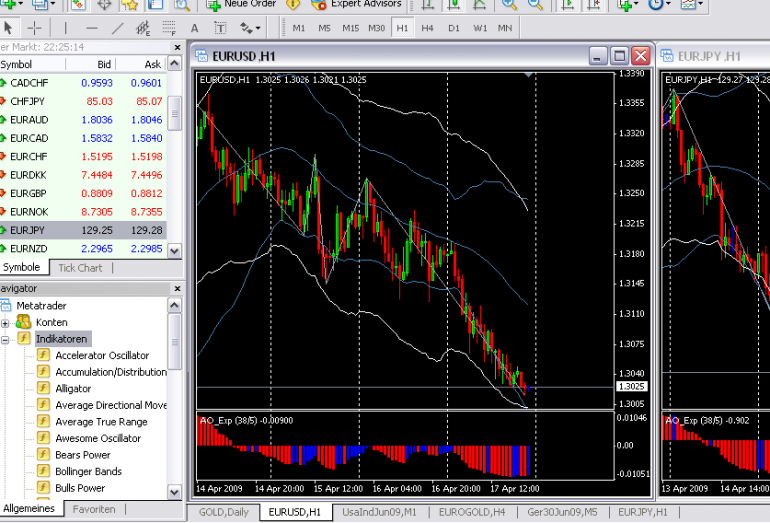The width and height of the screenshot is (770, 523).
Task: Select the text label 'A' tool
Action: coord(193,28)
